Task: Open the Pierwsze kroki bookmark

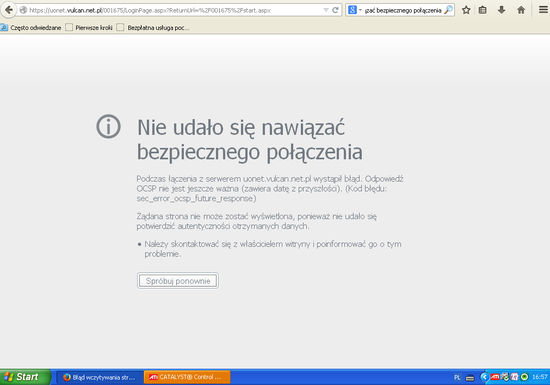Action: click(x=89, y=28)
